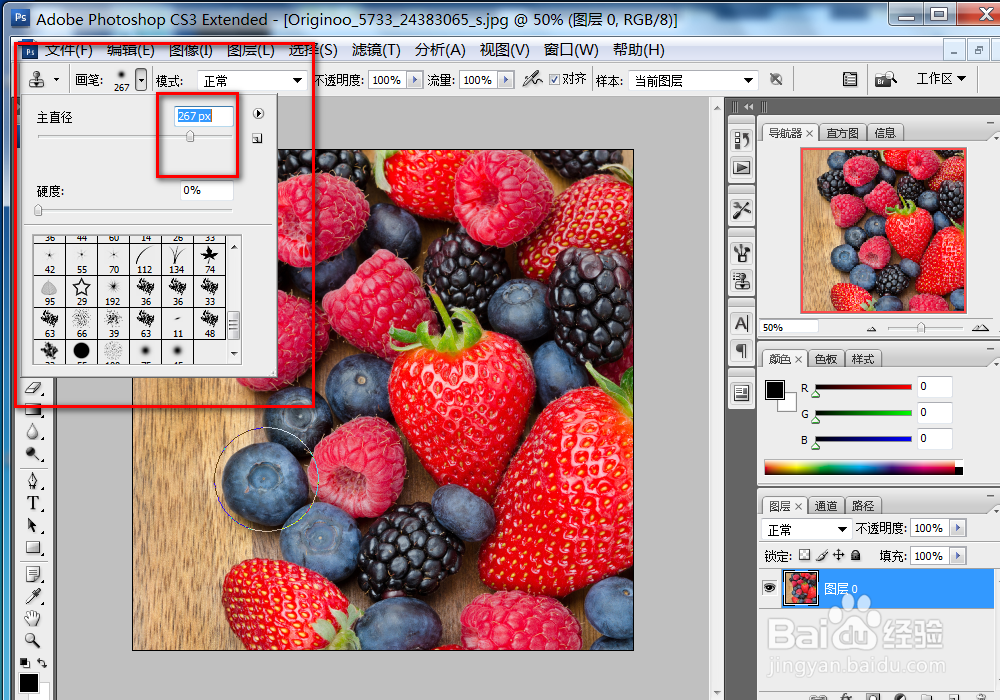Image resolution: width=1000 pixels, height=700 pixels.
Task: Select the Path Selection arrow tool
Action: tap(33, 525)
